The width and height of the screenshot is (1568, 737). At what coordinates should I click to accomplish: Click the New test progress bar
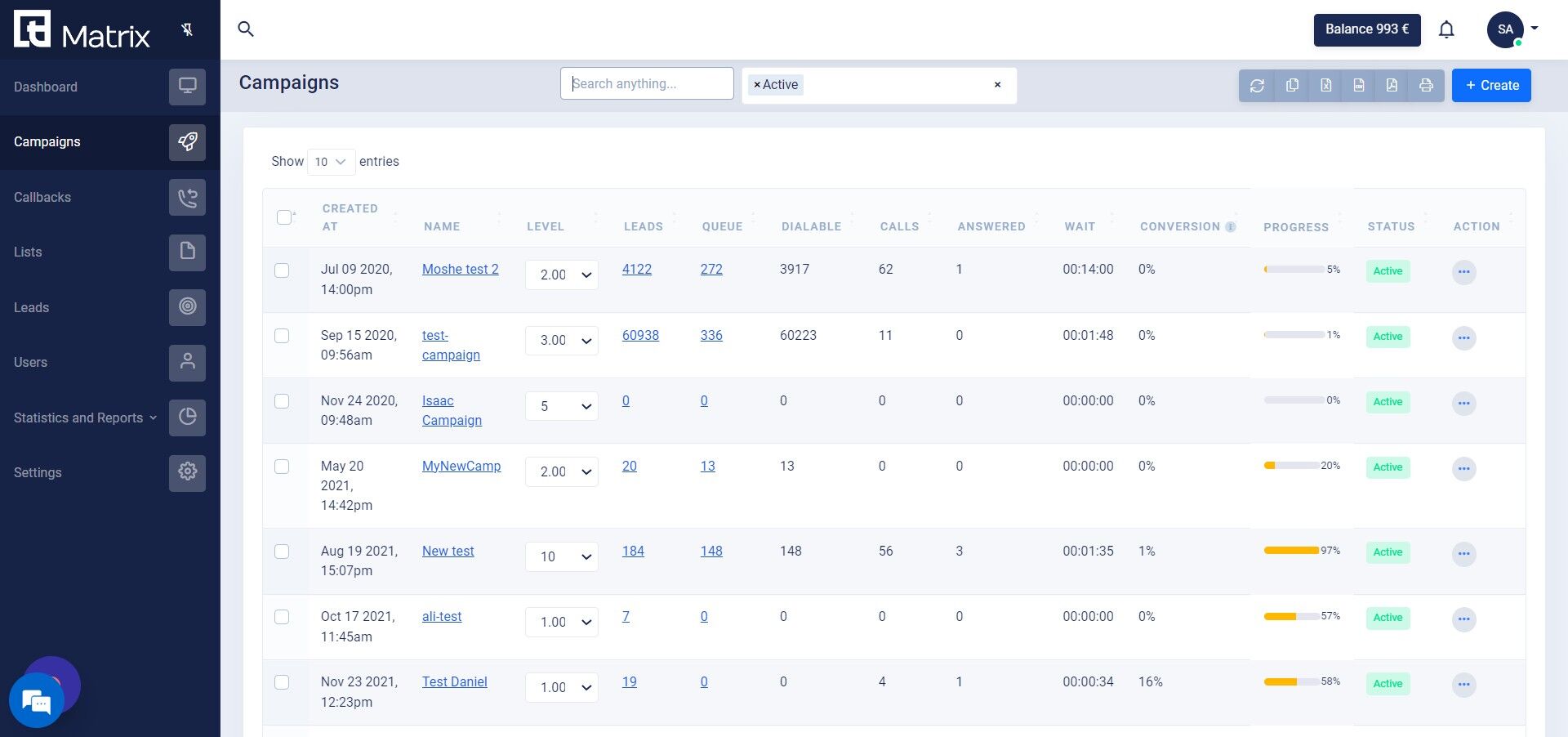[1294, 551]
